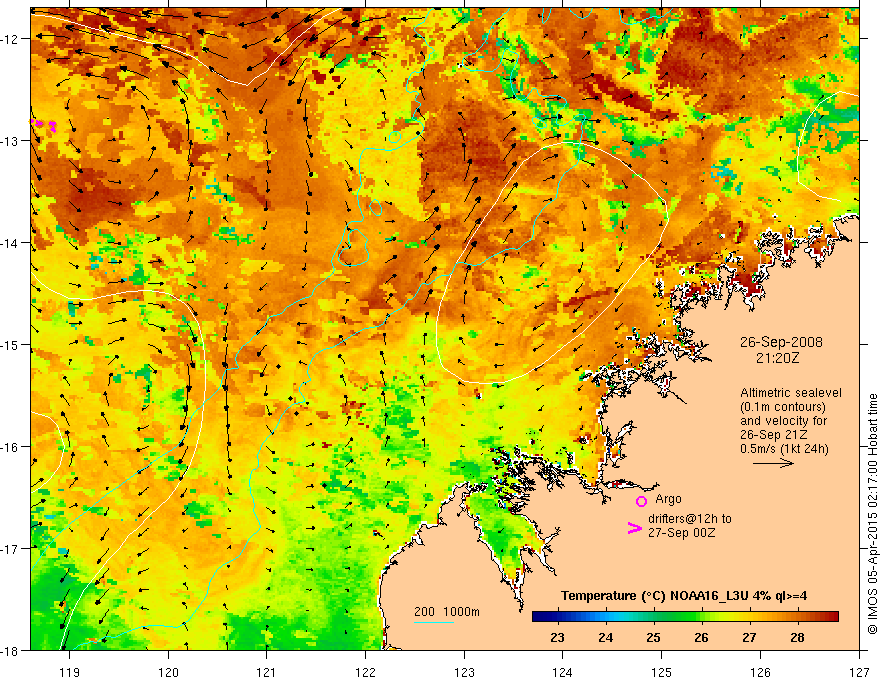The height and width of the screenshot is (680, 880).
Task: Click latitude axis label -14
Action: (10, 243)
